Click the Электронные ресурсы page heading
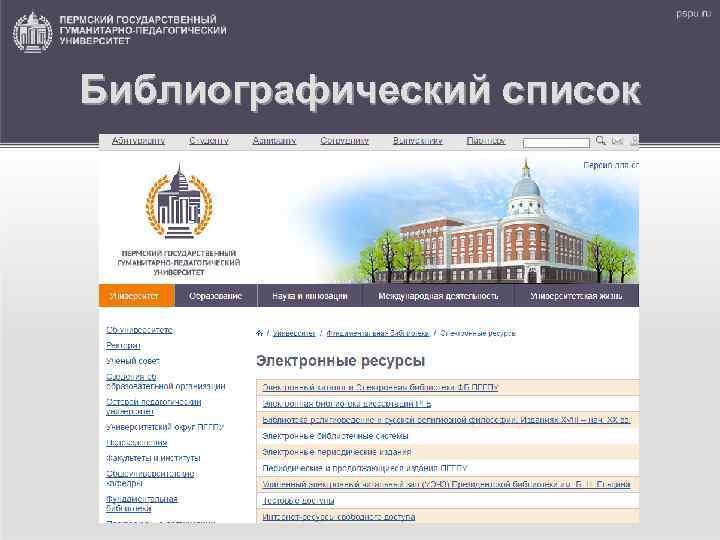This screenshot has height=540, width=720. 340,360
